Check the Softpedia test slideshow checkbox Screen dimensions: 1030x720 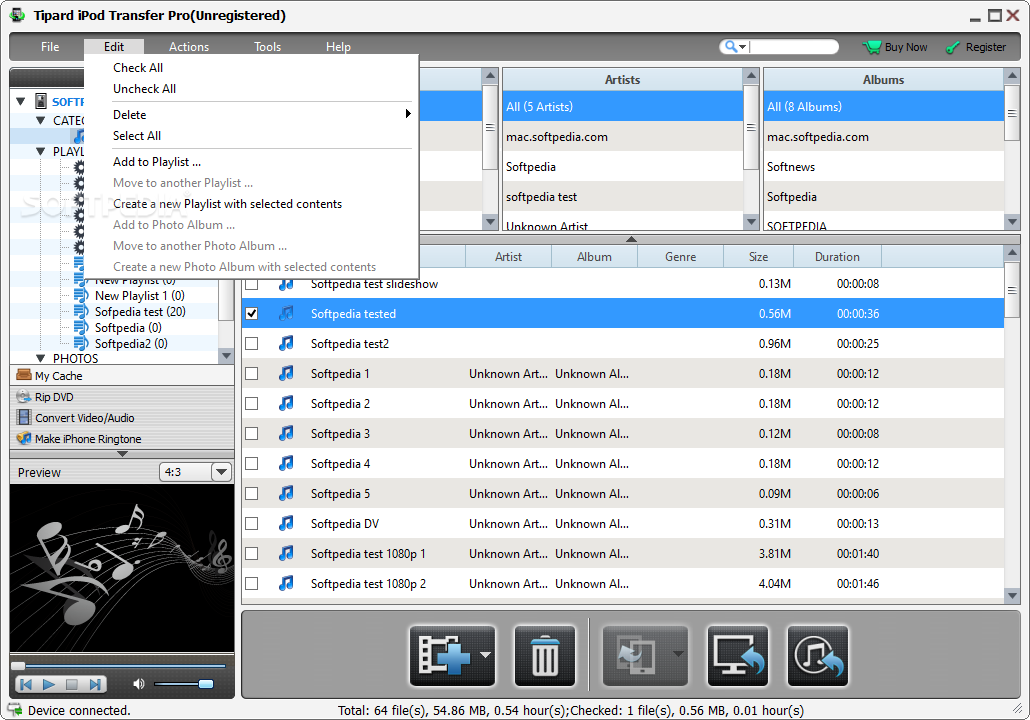tap(252, 284)
